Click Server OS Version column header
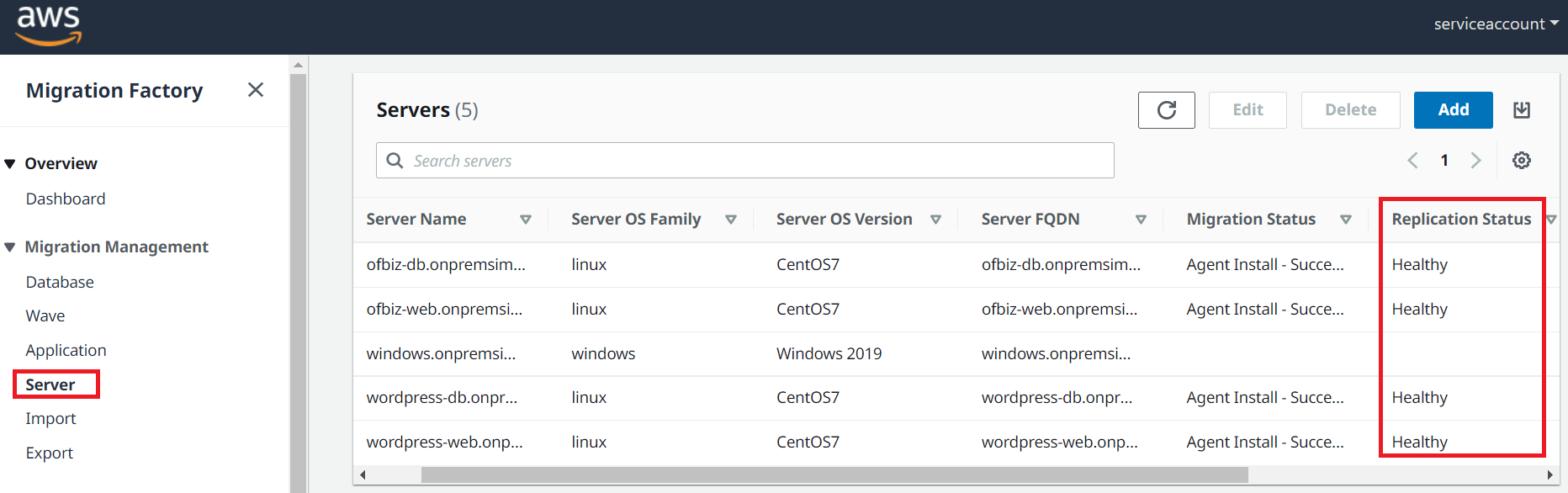The width and height of the screenshot is (1568, 493). pyautogui.click(x=844, y=219)
